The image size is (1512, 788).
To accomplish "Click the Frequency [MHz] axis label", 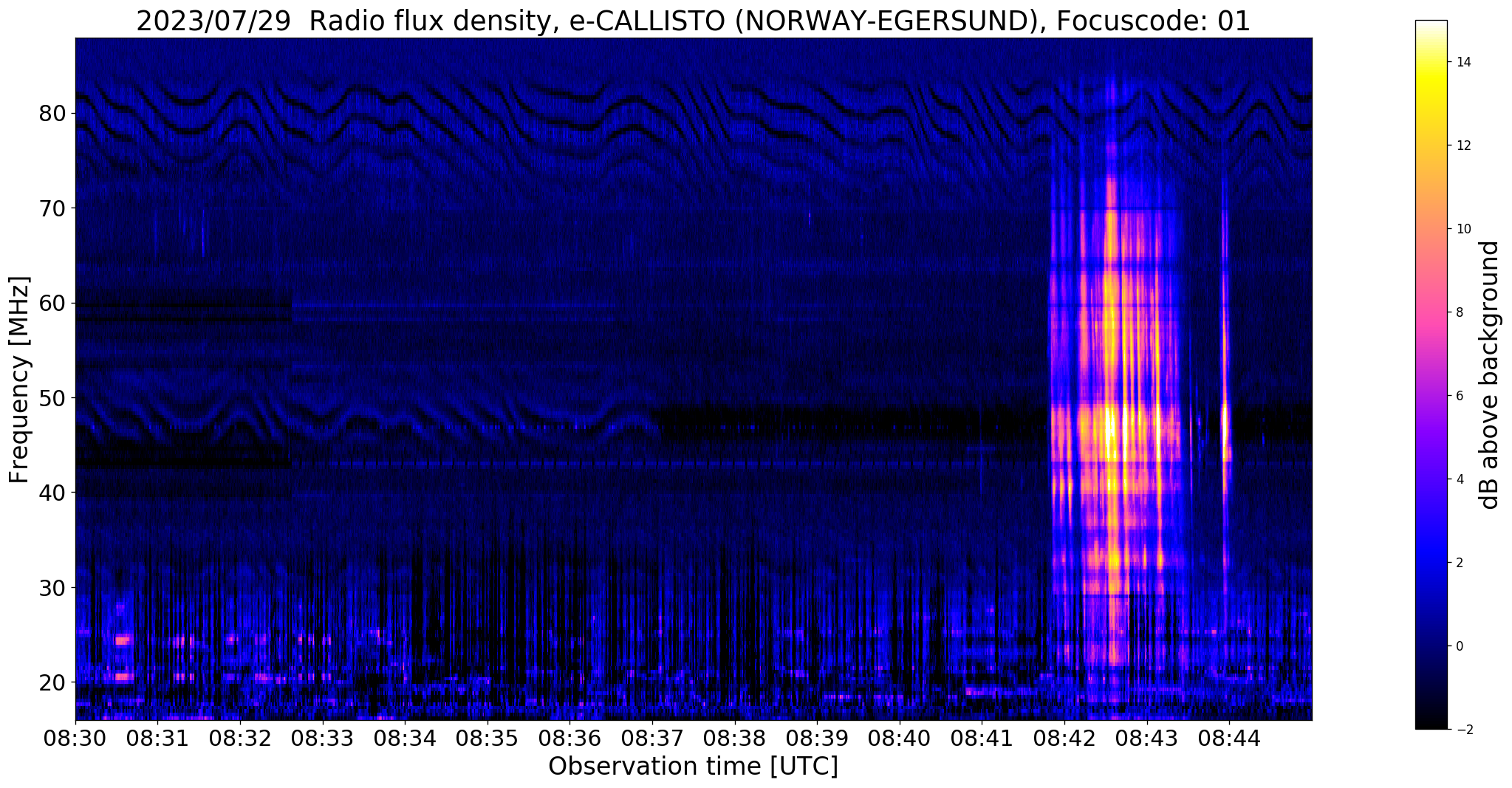I will [19, 380].
